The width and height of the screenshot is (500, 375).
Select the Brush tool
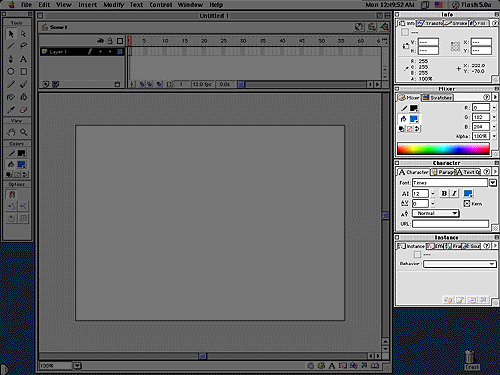pyautogui.click(x=23, y=84)
